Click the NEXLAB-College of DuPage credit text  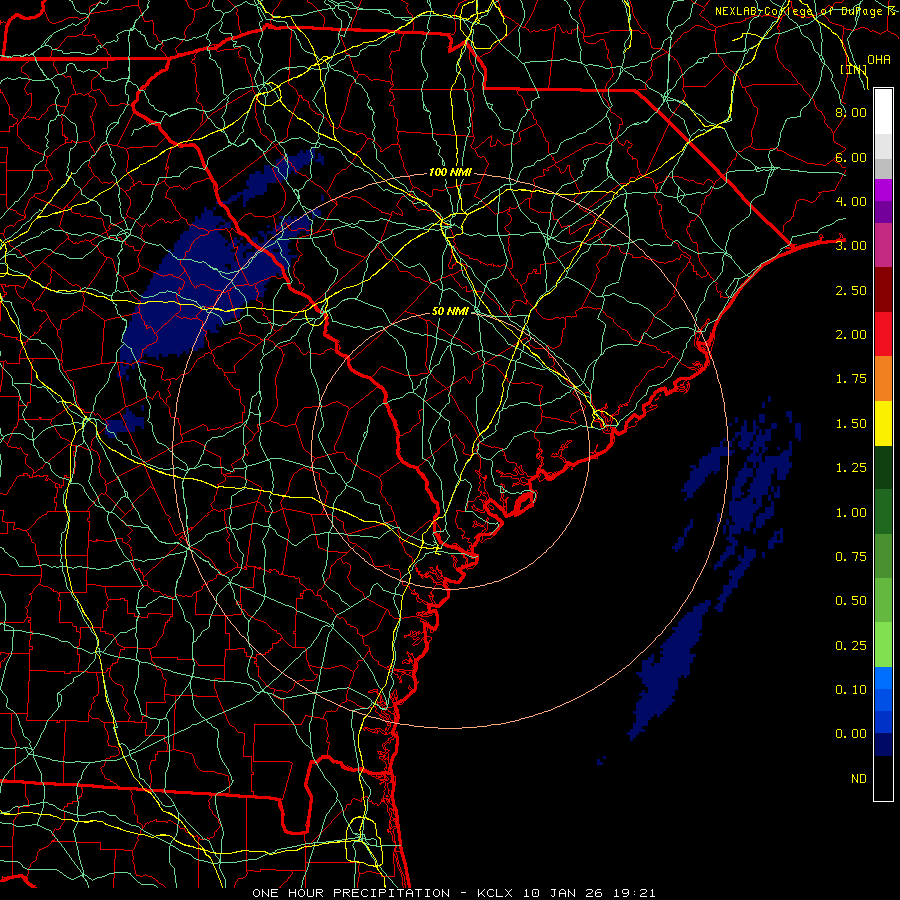[x=807, y=11]
